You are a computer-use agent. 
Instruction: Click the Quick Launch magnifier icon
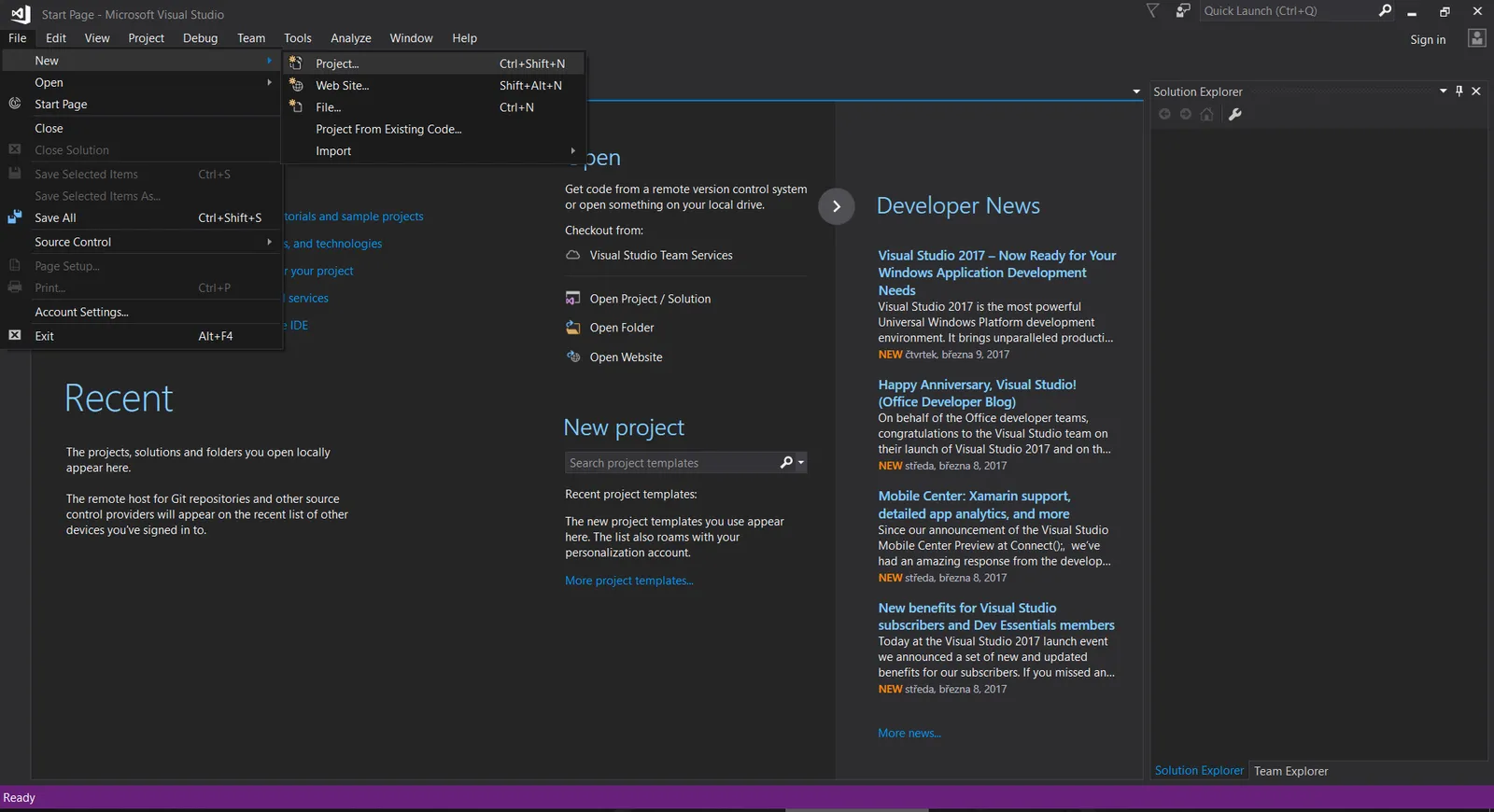(x=1385, y=10)
